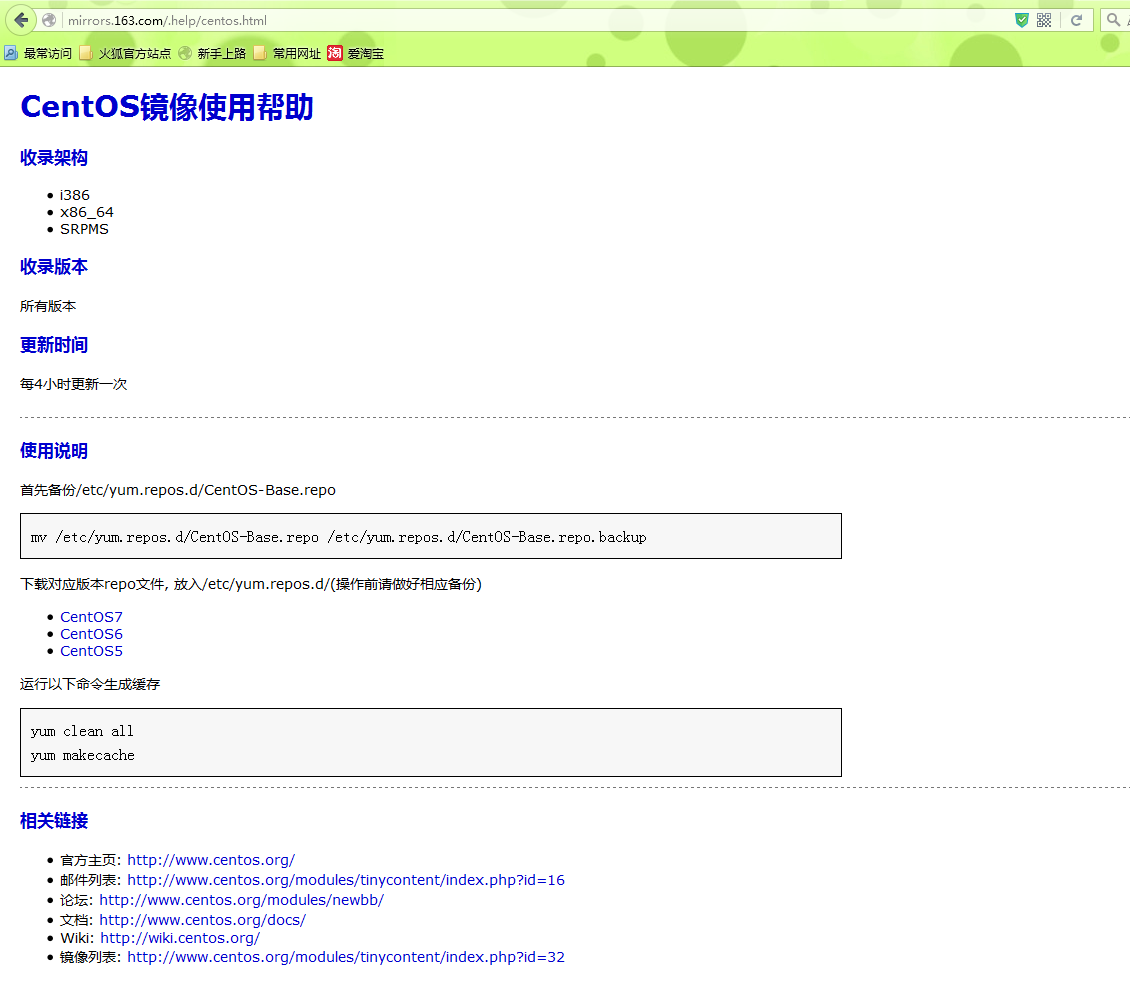Click the SRPMS list item

[84, 229]
